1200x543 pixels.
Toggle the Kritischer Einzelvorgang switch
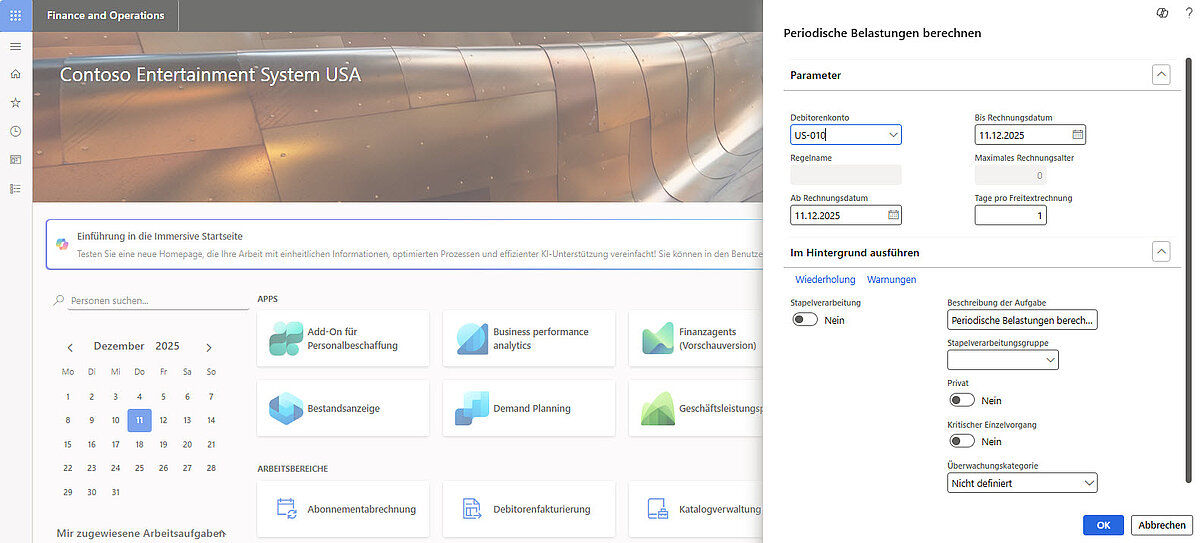[x=962, y=441]
